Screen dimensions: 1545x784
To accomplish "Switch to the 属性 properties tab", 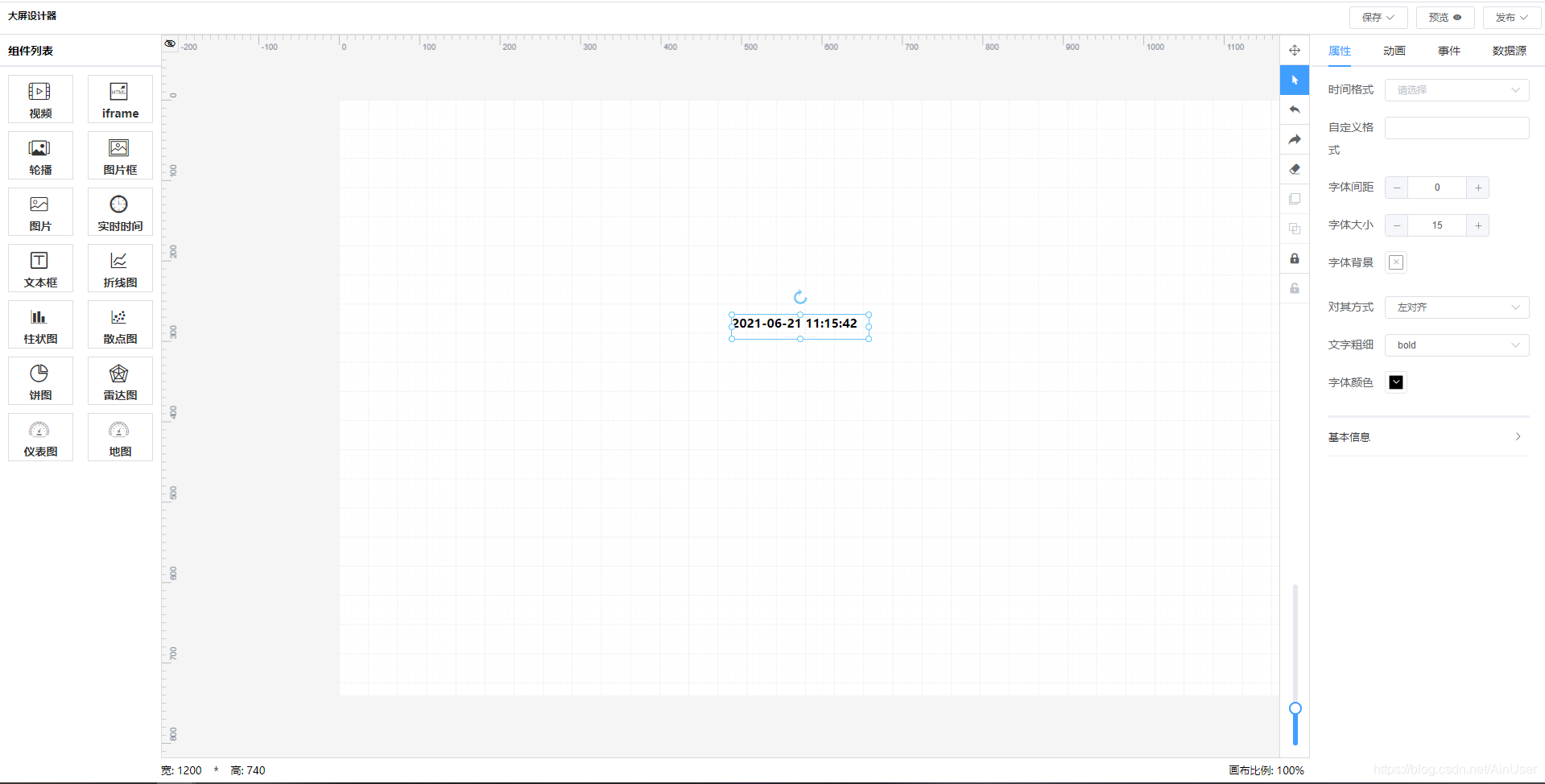I will tap(1340, 51).
